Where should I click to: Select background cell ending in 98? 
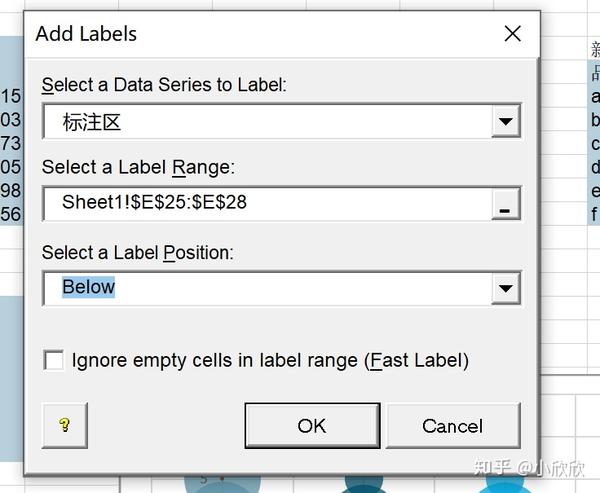[x=11, y=190]
